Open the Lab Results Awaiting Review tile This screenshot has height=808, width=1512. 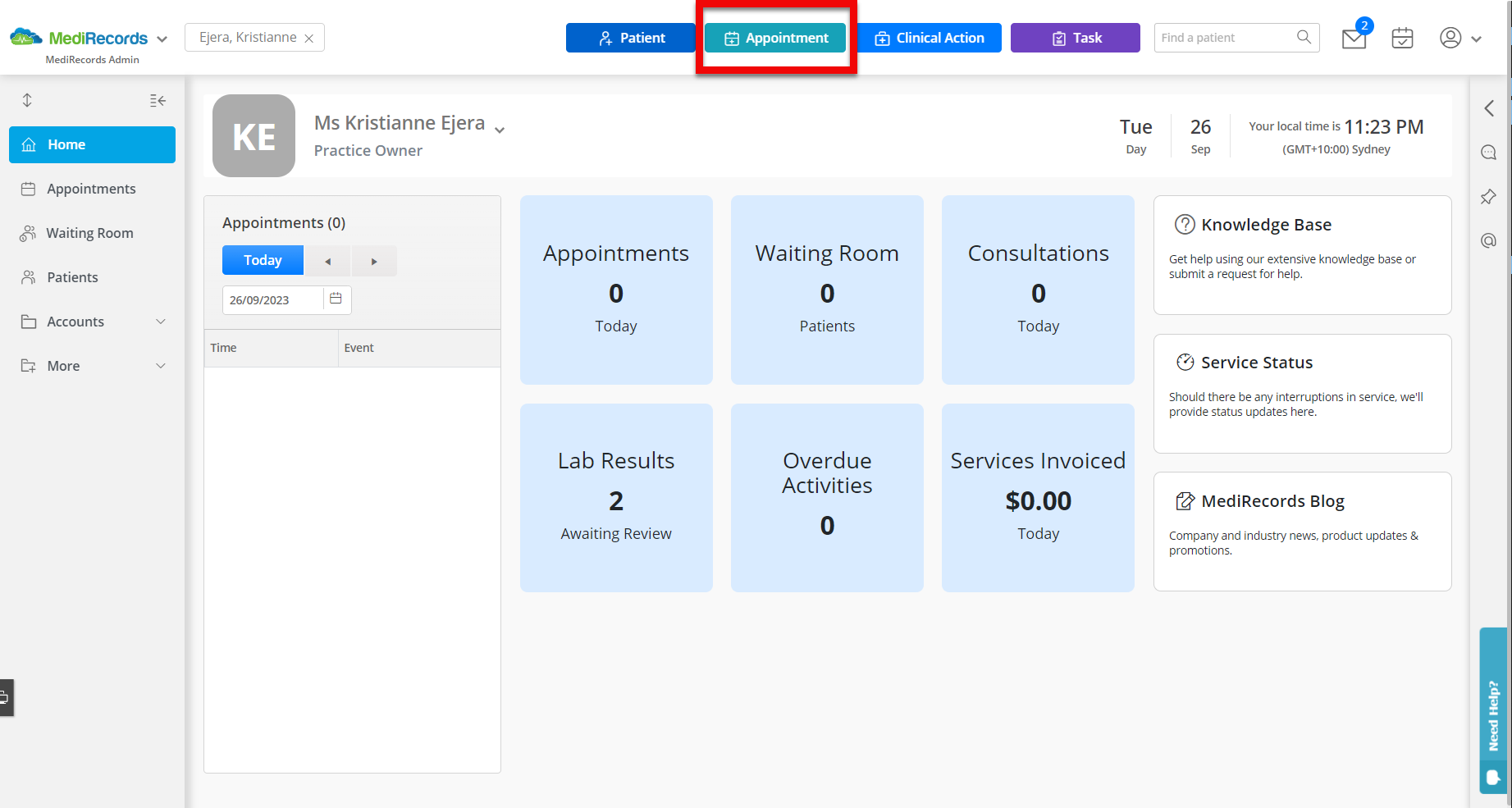[x=616, y=498]
